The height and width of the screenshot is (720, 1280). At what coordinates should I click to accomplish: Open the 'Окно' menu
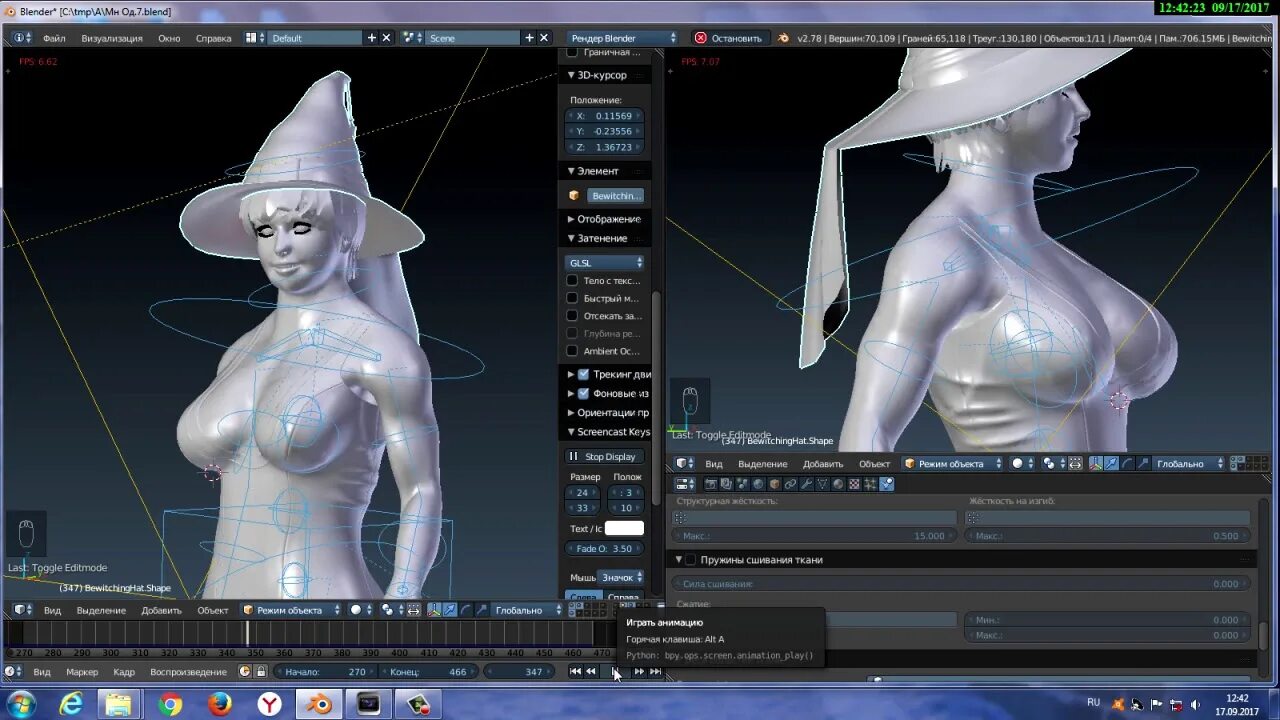[x=169, y=38]
